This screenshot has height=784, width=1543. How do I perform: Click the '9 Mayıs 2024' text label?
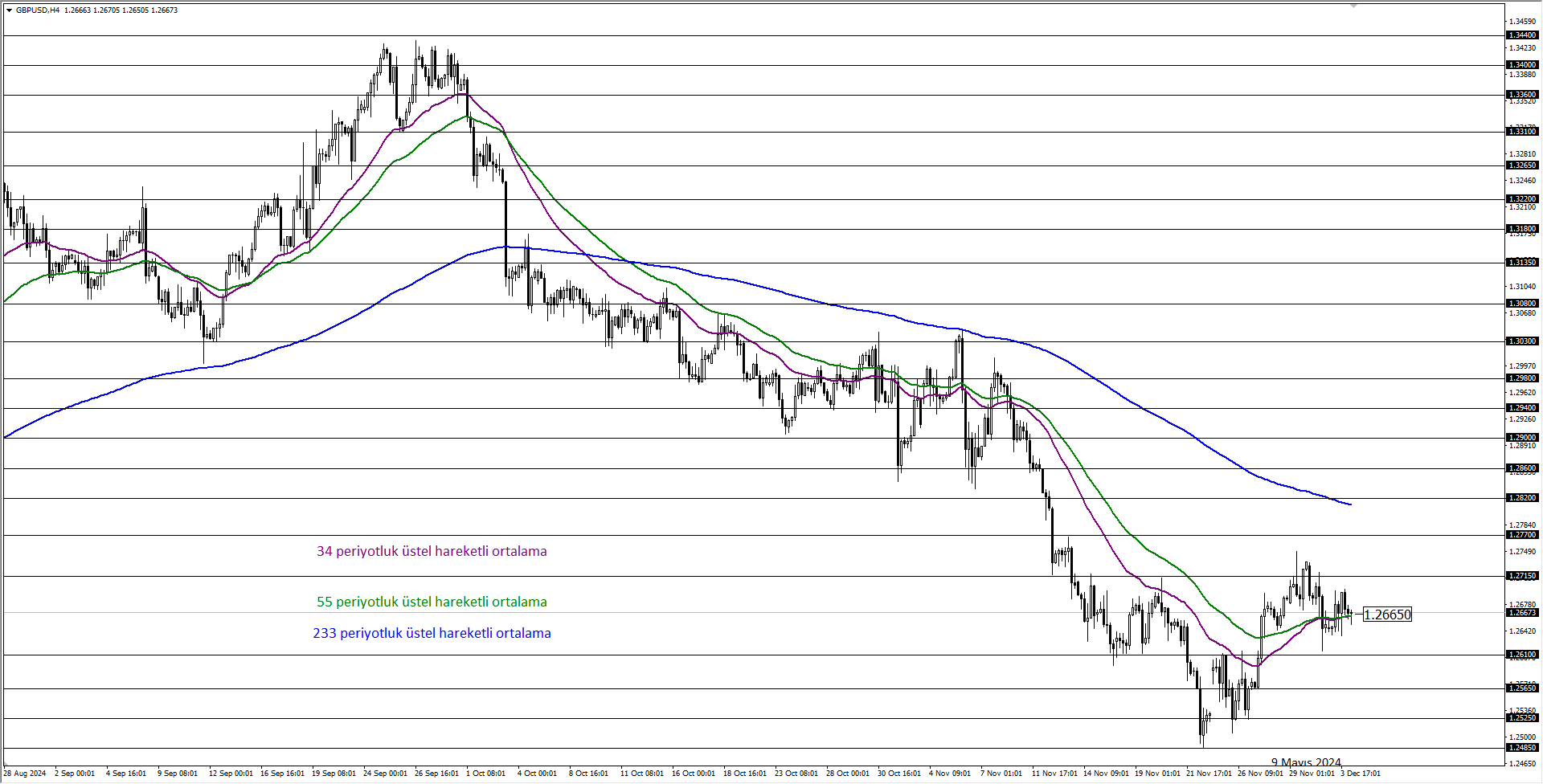point(1306,762)
